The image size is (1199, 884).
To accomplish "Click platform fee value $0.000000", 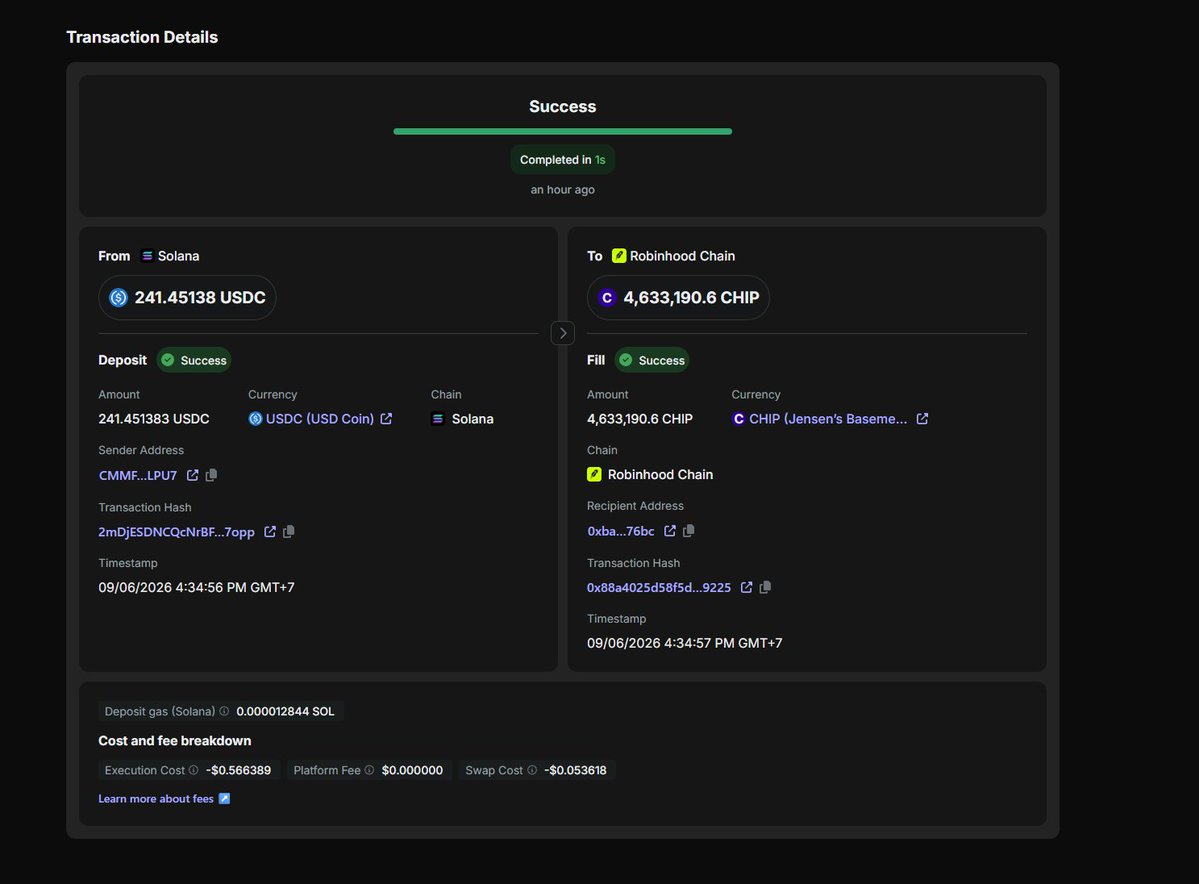I will (412, 770).
